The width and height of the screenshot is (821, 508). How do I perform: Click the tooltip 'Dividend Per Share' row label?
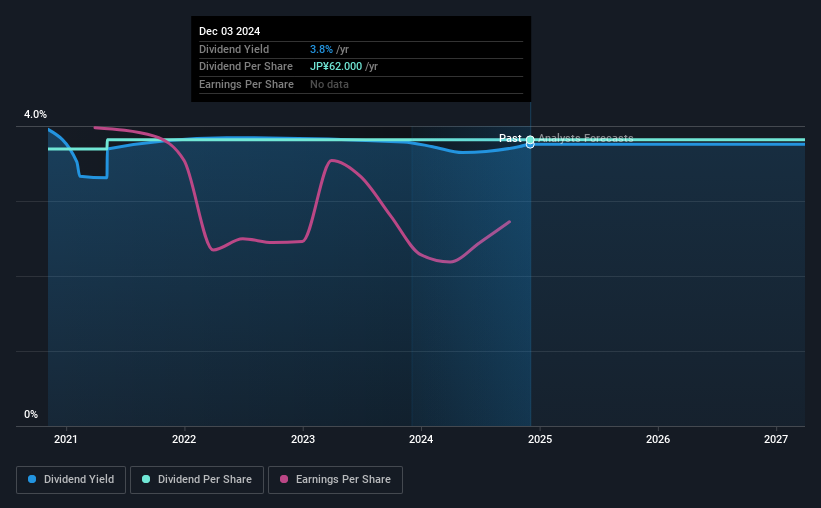coord(246,67)
